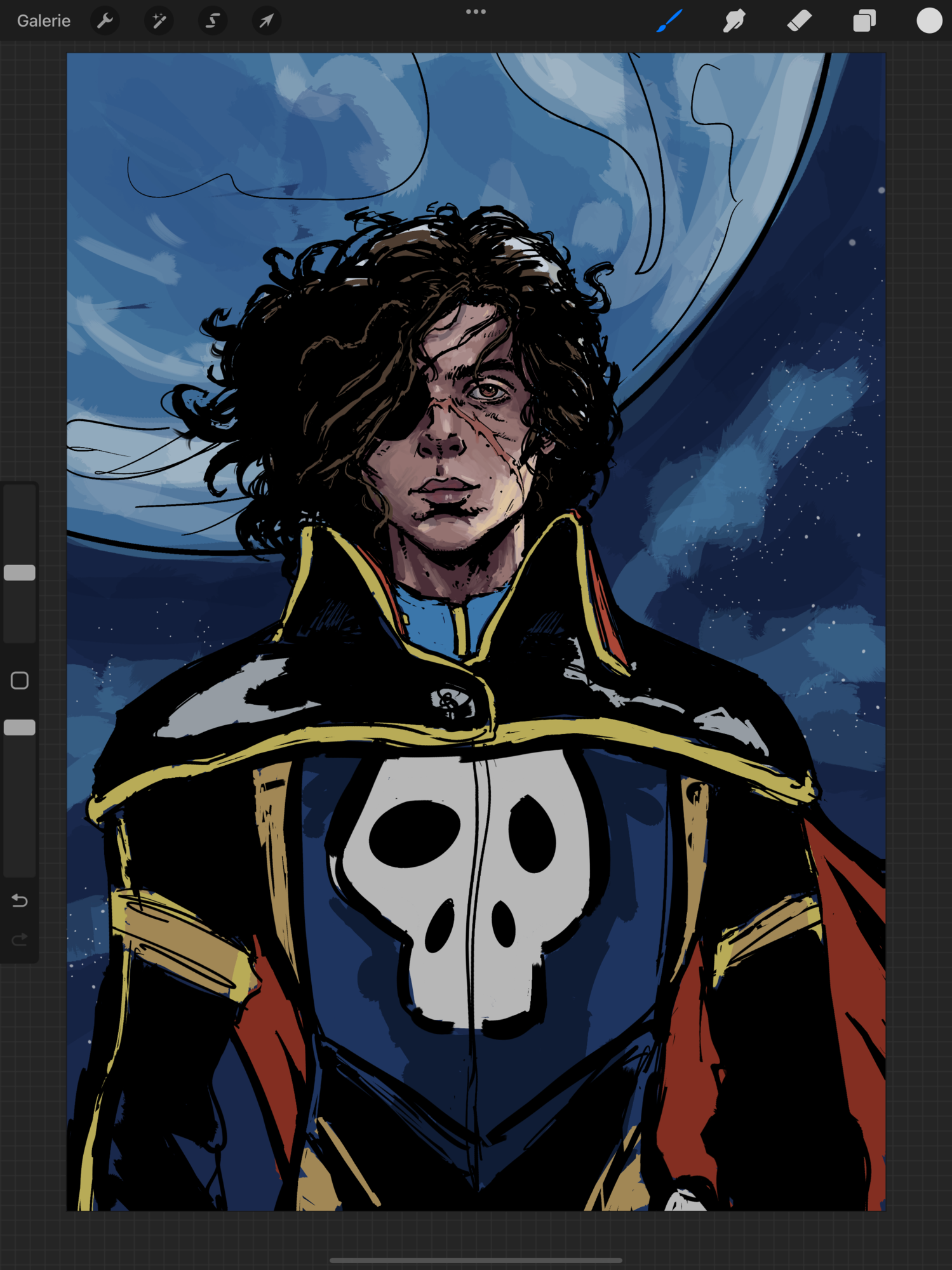The image size is (952, 1270).
Task: Select the Brush paint tool
Action: coord(669,21)
